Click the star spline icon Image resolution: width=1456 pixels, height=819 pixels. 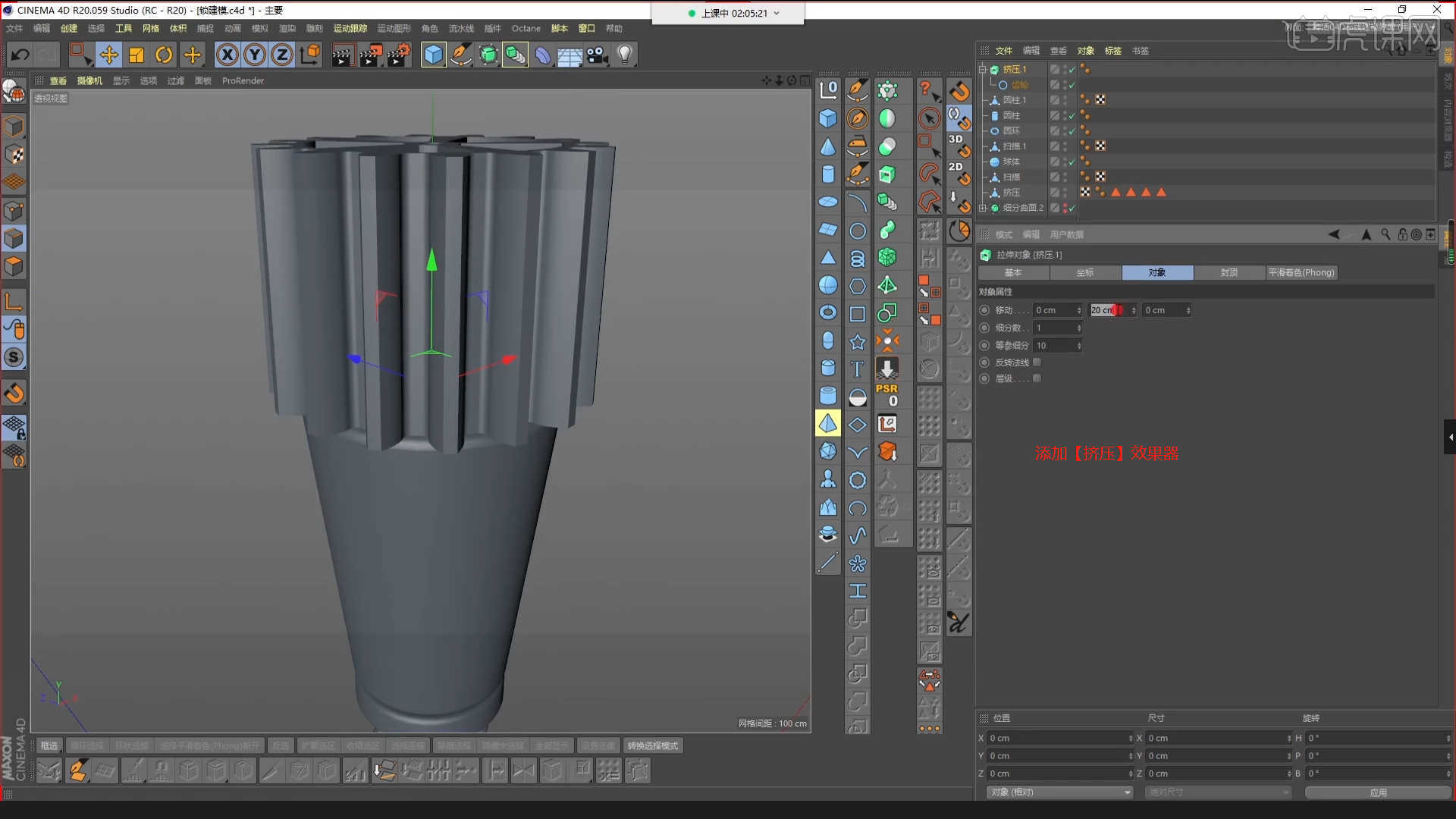pyautogui.click(x=857, y=342)
